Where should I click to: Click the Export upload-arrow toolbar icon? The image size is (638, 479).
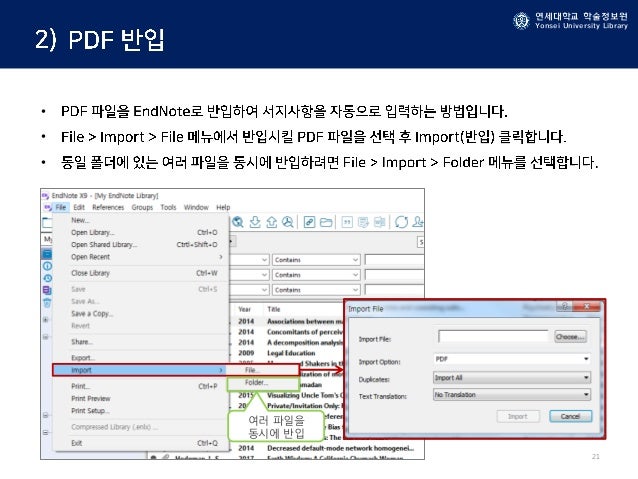(x=271, y=222)
